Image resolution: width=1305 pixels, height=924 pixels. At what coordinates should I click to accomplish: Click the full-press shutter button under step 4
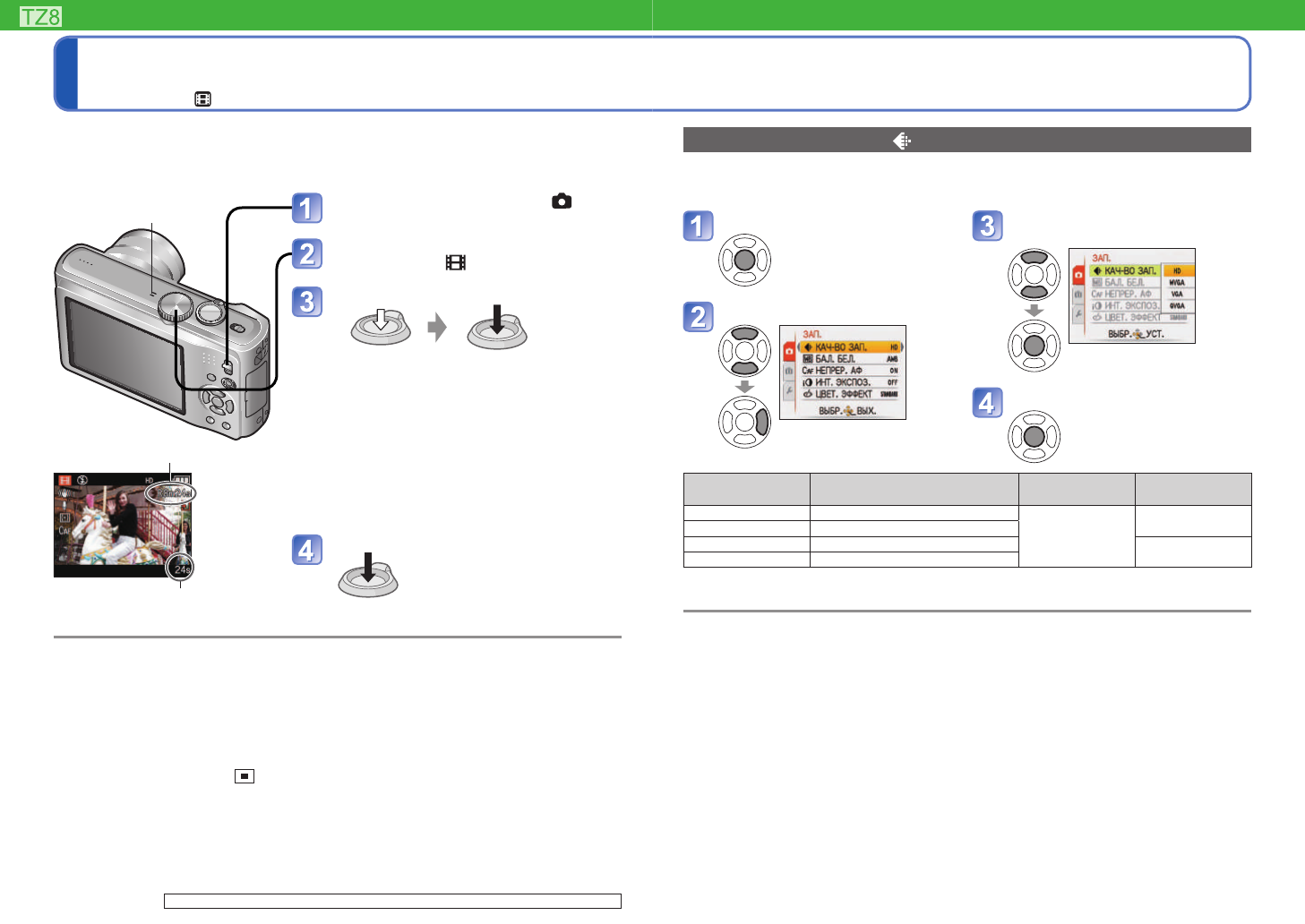click(x=368, y=576)
